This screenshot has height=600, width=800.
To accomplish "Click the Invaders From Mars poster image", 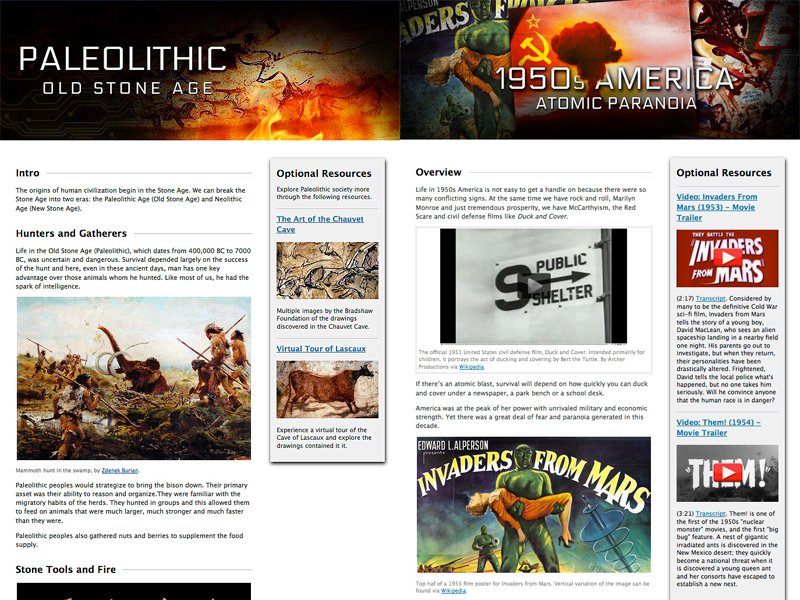I will click(534, 505).
